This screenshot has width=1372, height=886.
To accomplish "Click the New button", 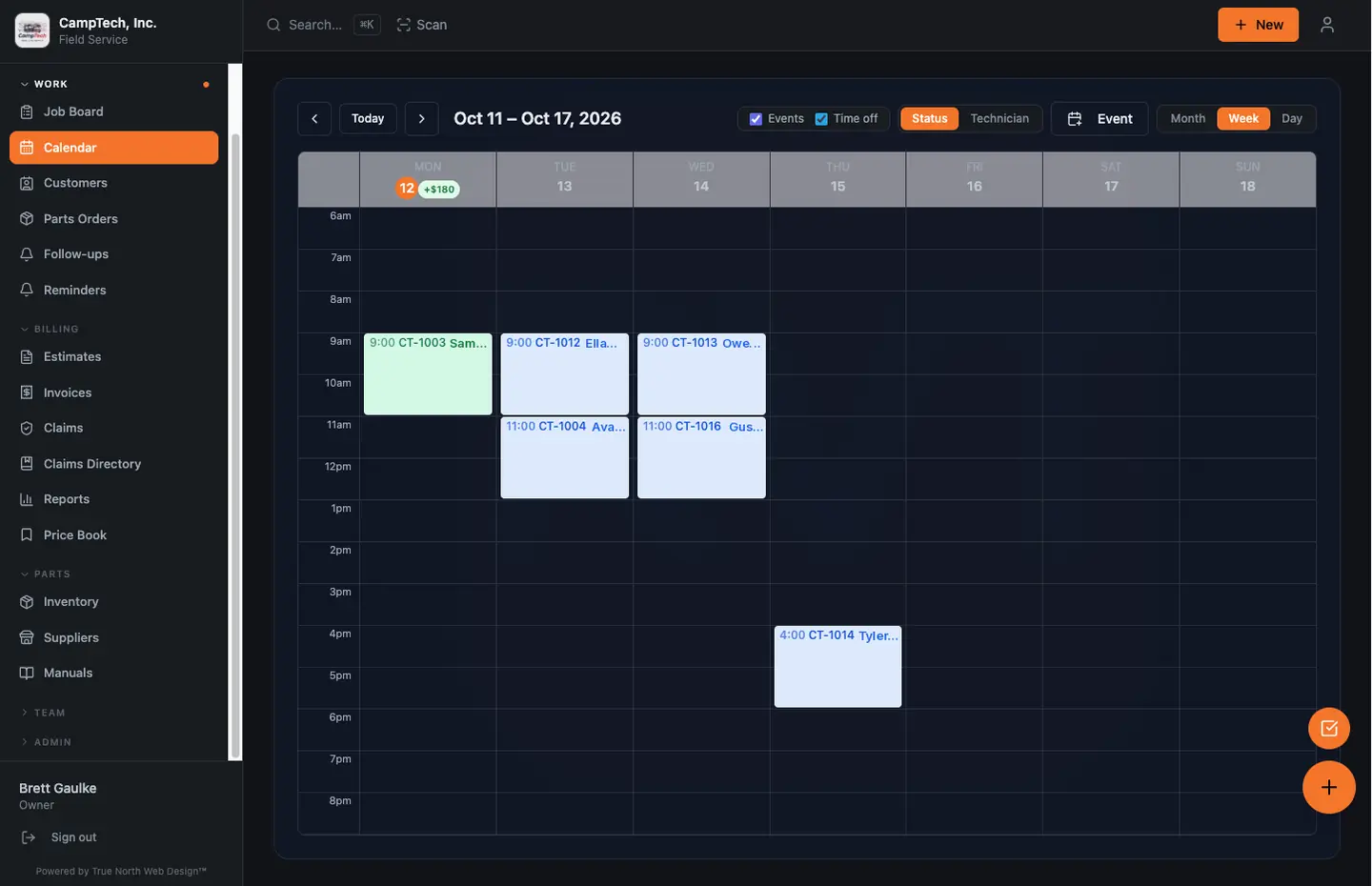I will pyautogui.click(x=1258, y=25).
